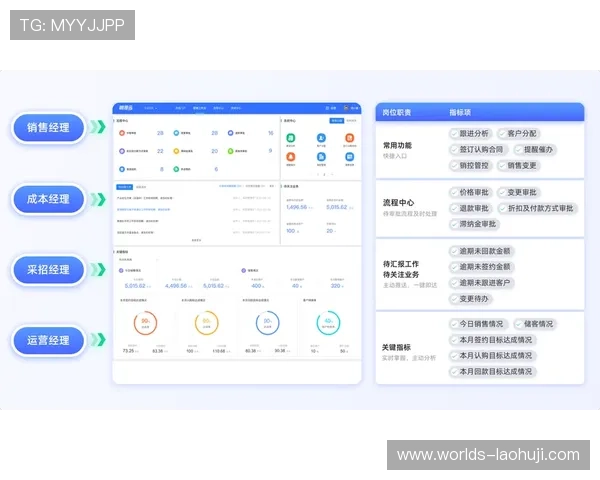Click the purple icon heading the right metrics group
600x480 pixels.
point(243,270)
